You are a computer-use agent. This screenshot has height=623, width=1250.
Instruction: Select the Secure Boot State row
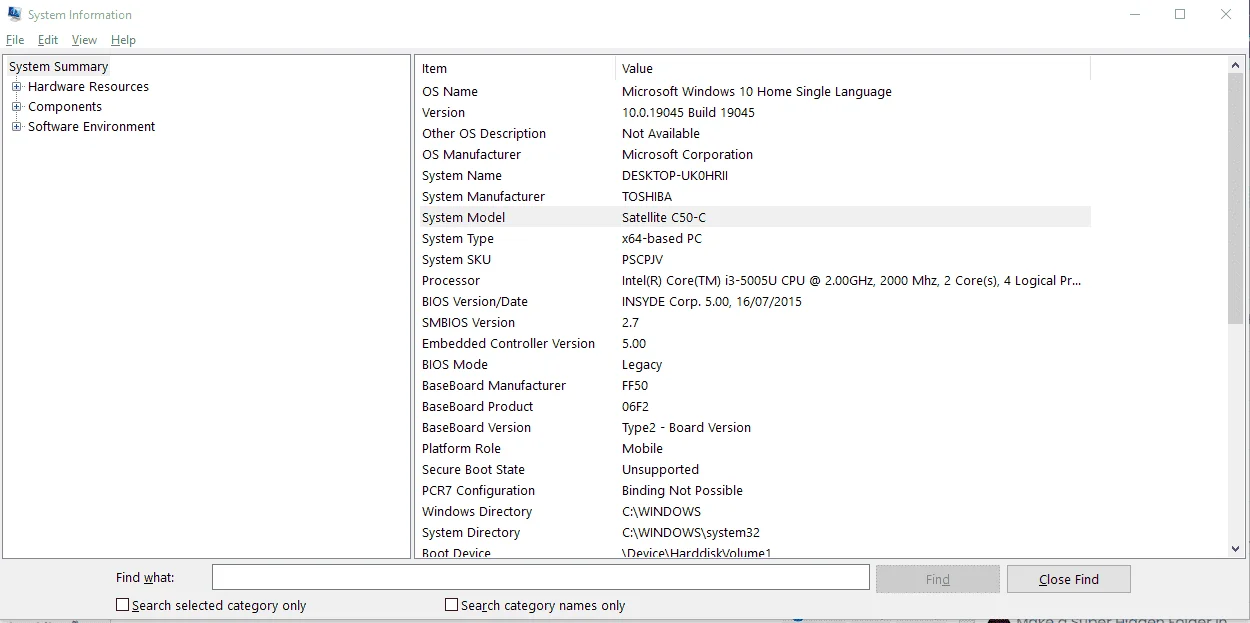point(753,470)
